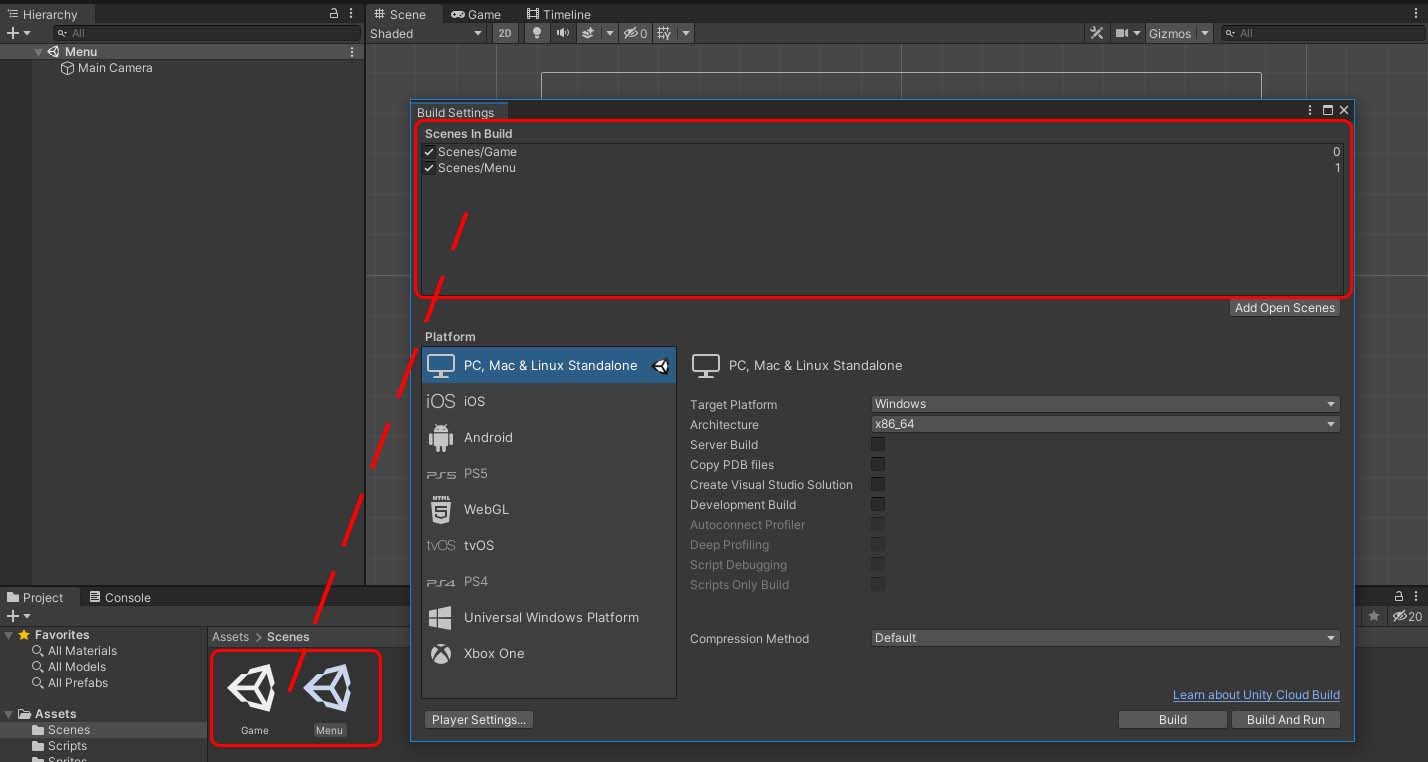Switch to the Timeline tab
1428x762 pixels.
point(559,14)
